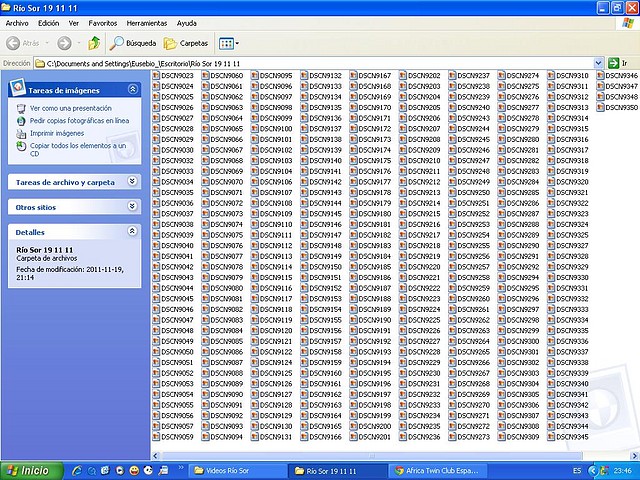Click Pedir copias fotográficas en línea
640x480 pixels.
tap(79, 120)
